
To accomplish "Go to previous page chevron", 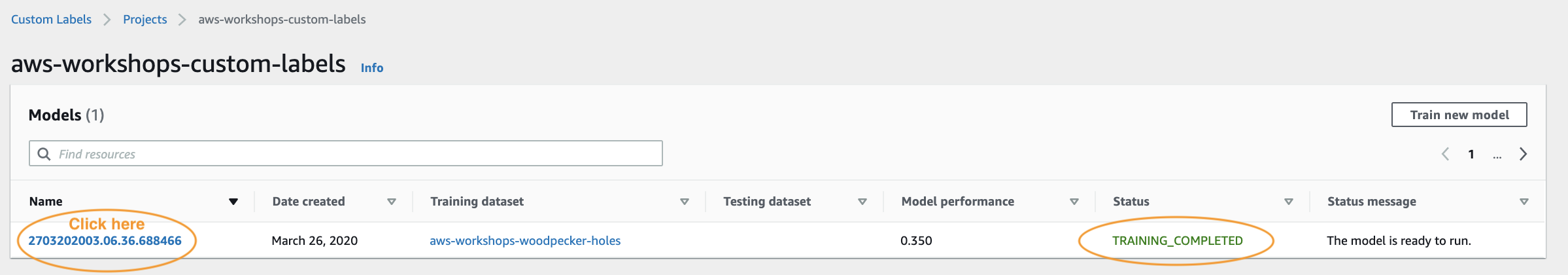I will point(1445,154).
